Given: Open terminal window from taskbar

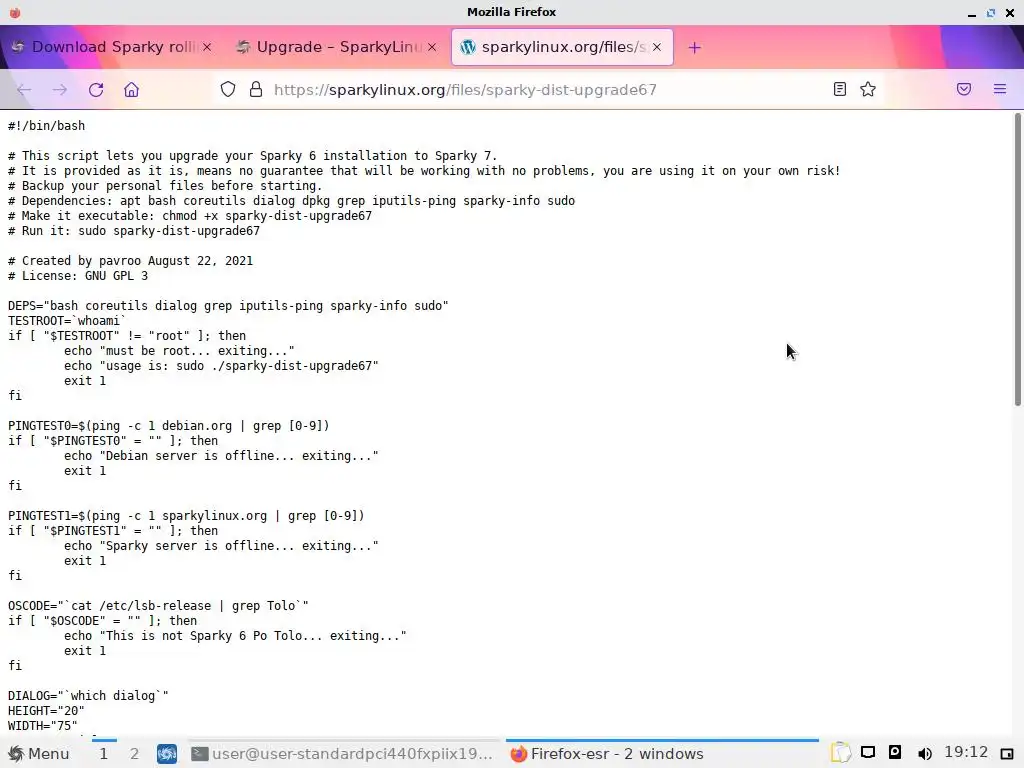Looking at the screenshot, I should pos(342,754).
